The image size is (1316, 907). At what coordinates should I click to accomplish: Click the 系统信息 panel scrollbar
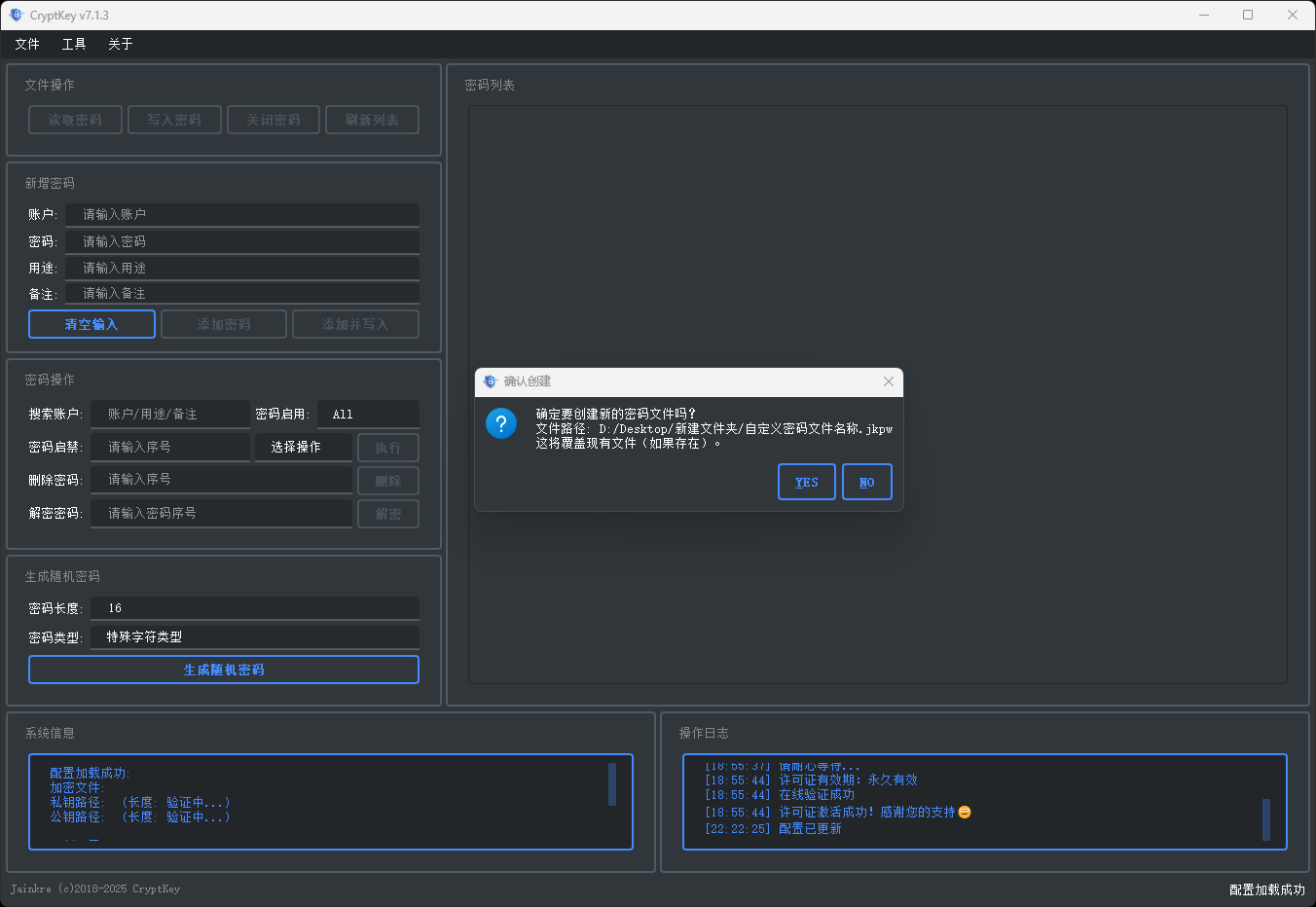click(612, 784)
